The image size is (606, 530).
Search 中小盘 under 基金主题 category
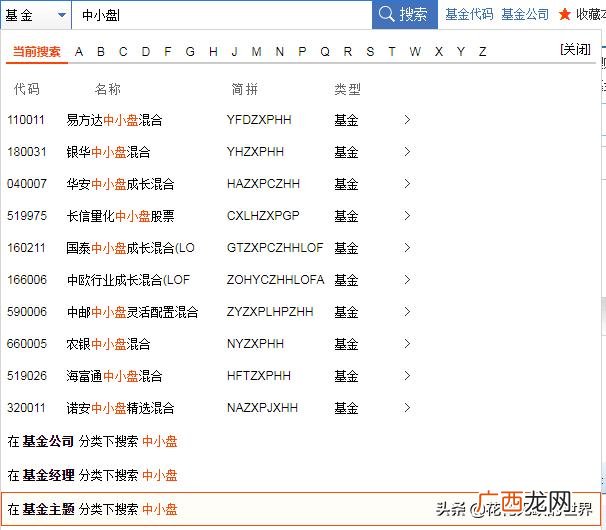click(x=300, y=509)
